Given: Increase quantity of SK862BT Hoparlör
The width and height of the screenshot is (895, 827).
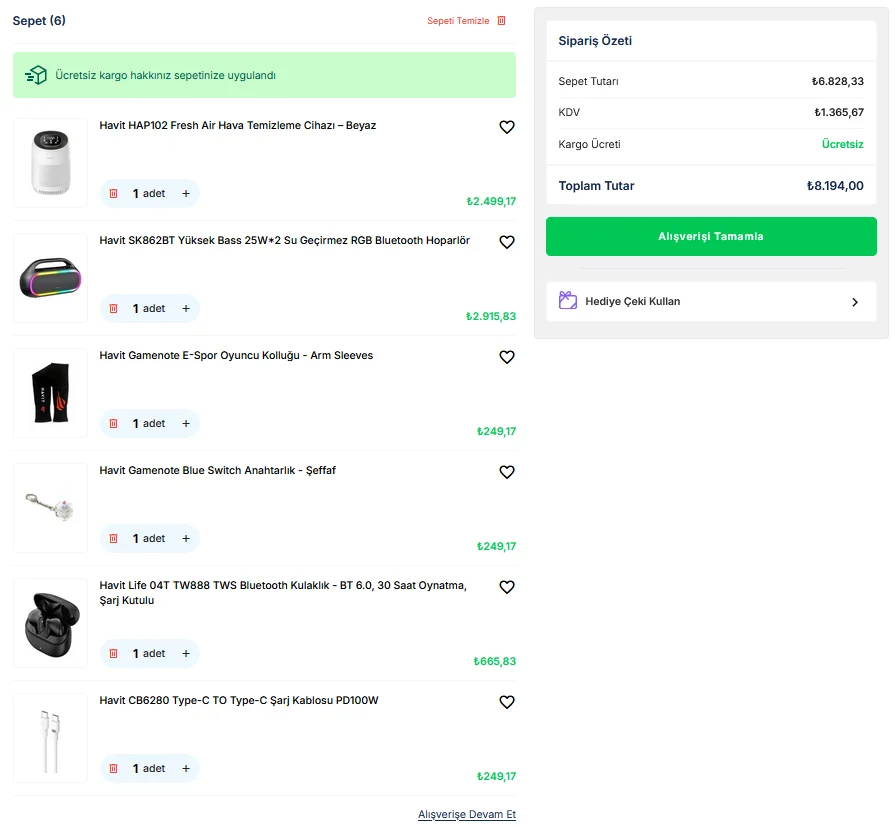Looking at the screenshot, I should (x=186, y=308).
